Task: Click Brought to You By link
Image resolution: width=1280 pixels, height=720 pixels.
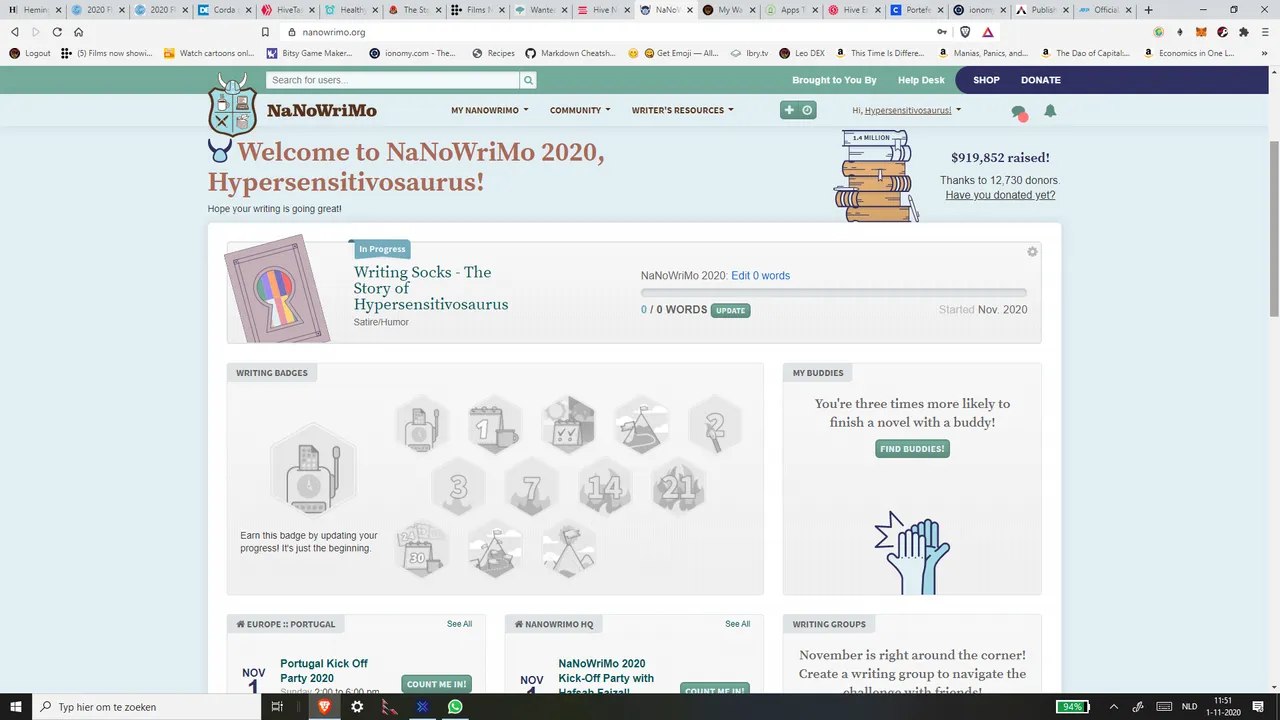Action: point(834,80)
